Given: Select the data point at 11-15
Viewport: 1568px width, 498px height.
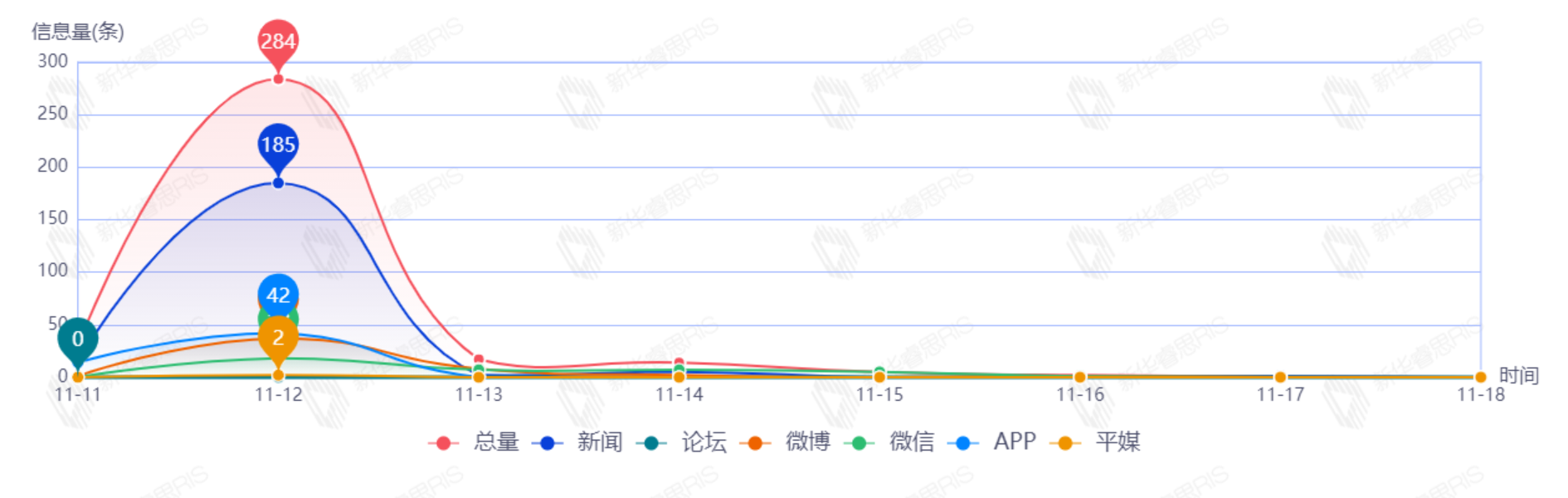Looking at the screenshot, I should pos(879,377).
